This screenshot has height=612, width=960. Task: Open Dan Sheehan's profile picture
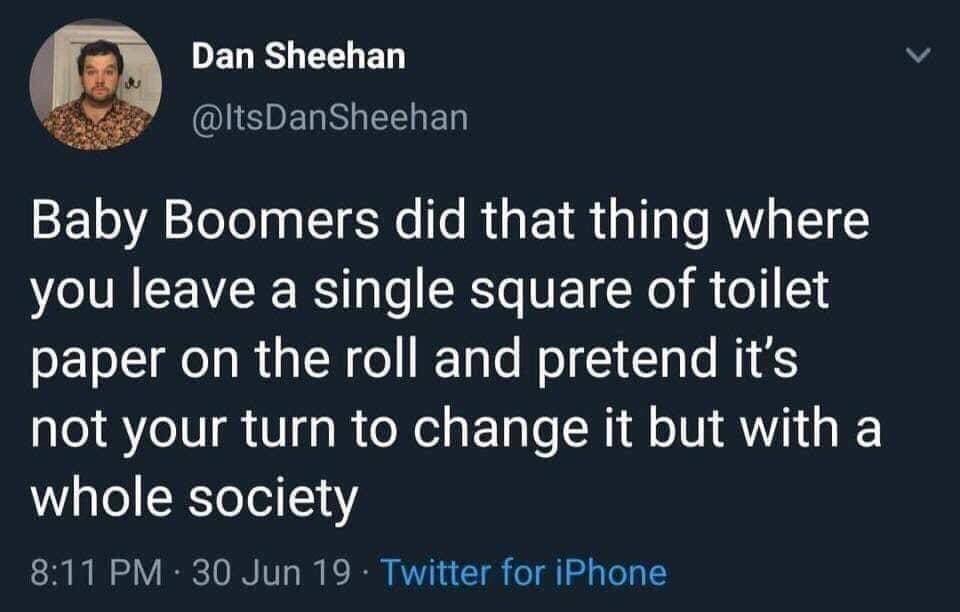click(x=96, y=85)
